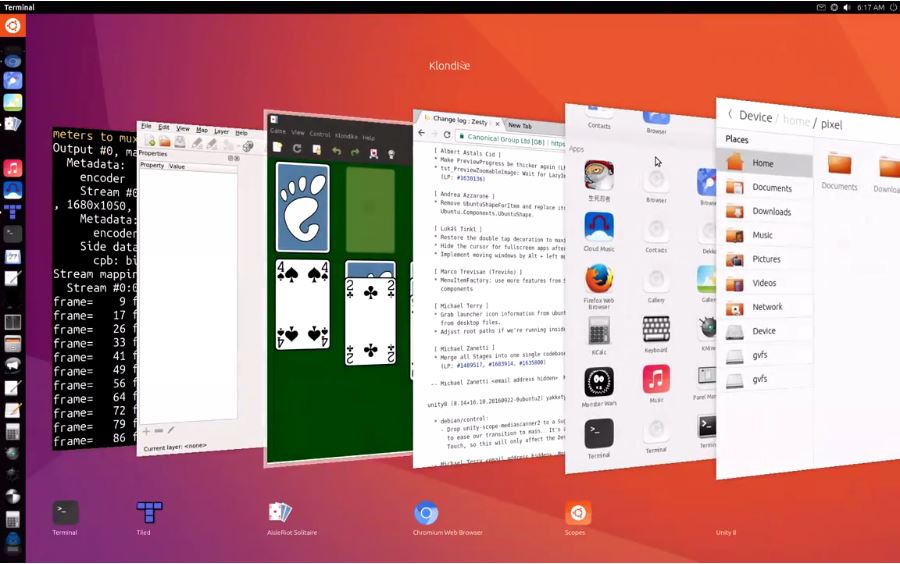Select the Tiled app icon in the switcher
This screenshot has height=564, width=900.
[149, 513]
